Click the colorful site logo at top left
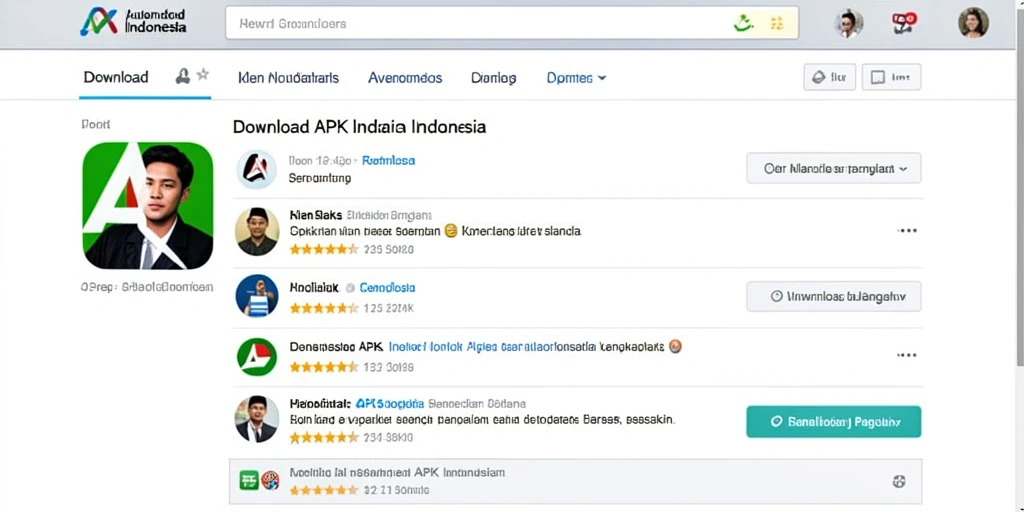1024x512 pixels. click(99, 22)
